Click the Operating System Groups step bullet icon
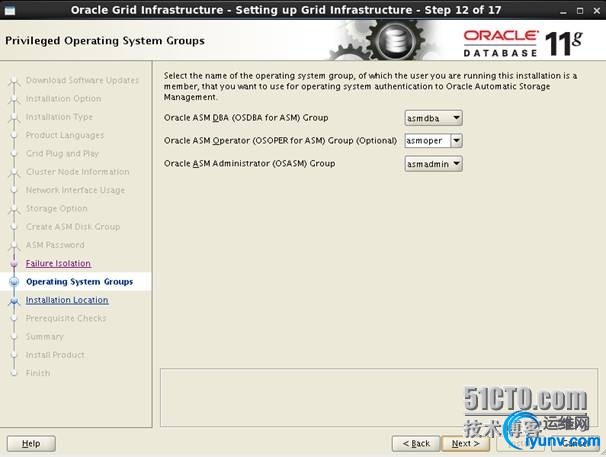 tap(14, 282)
